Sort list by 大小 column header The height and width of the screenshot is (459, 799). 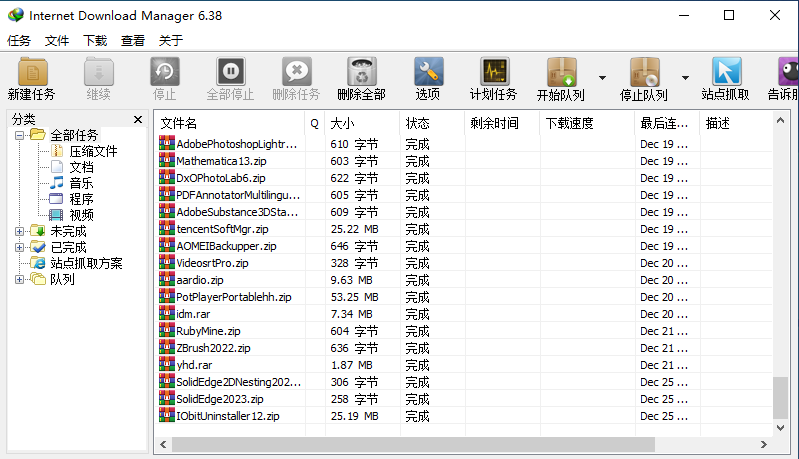pyautogui.click(x=360, y=123)
